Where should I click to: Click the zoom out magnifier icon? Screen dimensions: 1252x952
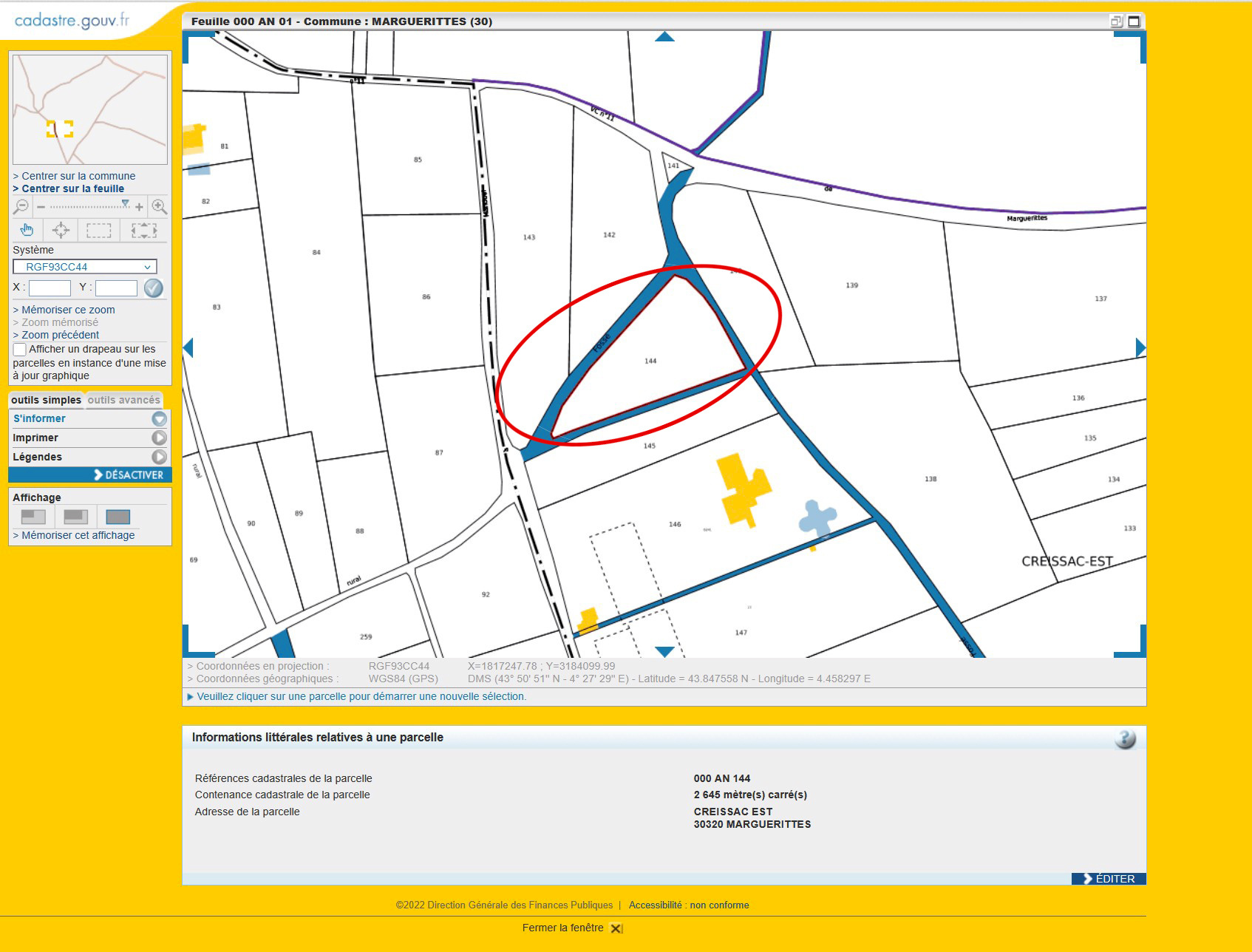coord(21,207)
